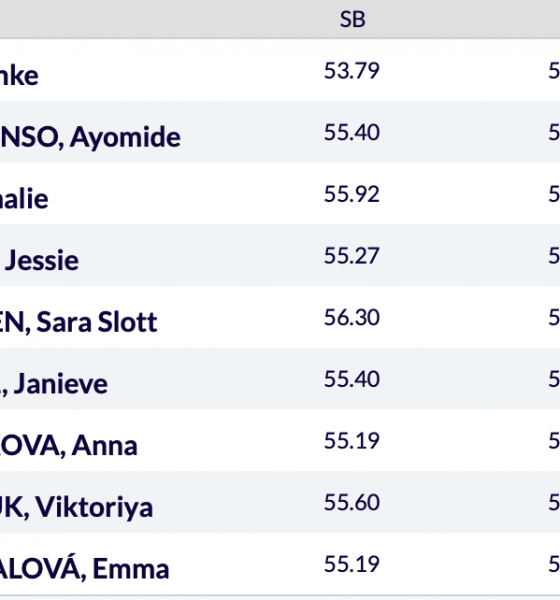Open the Viktoriya athlete profile link

point(76,507)
